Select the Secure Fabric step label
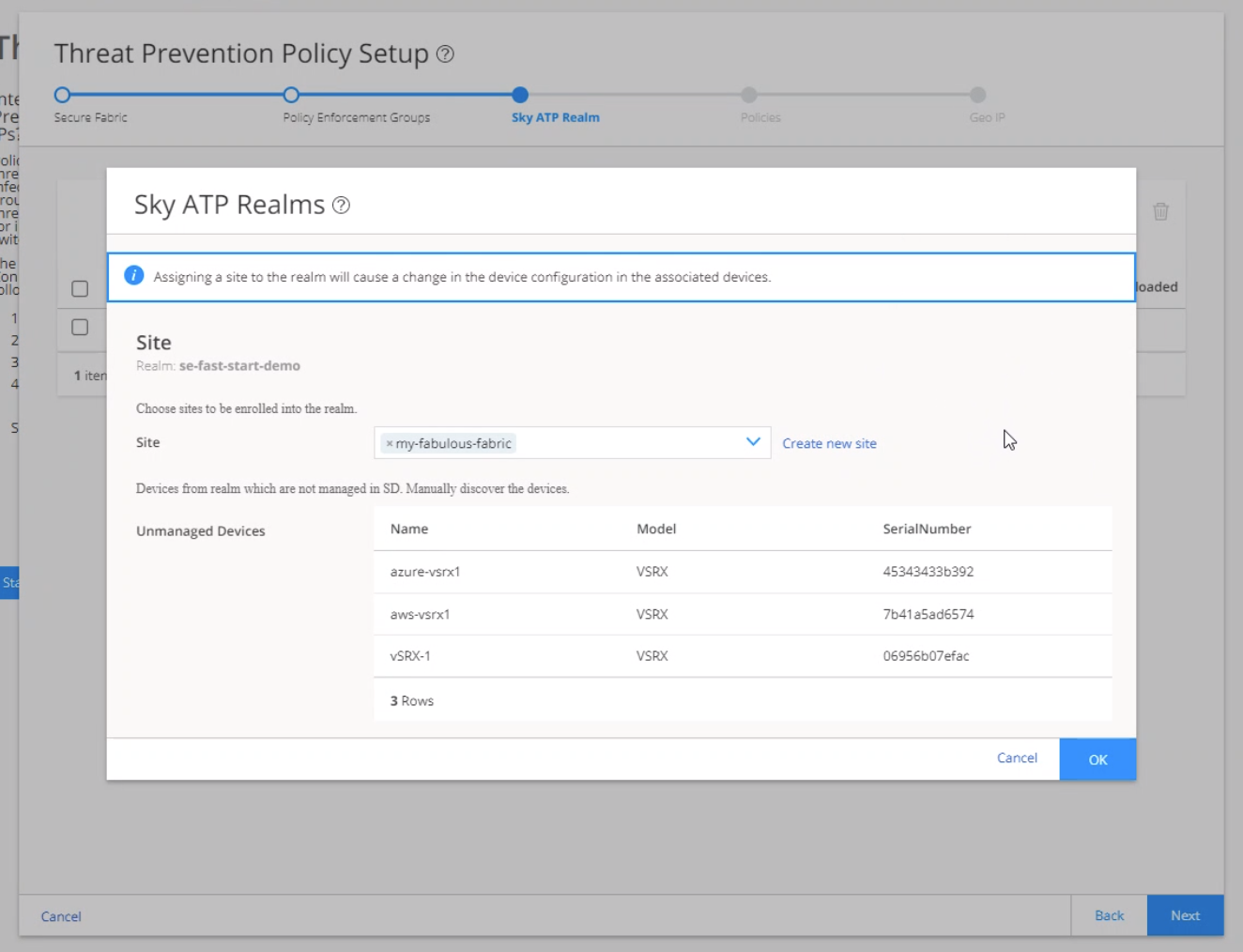 pyautogui.click(x=90, y=117)
